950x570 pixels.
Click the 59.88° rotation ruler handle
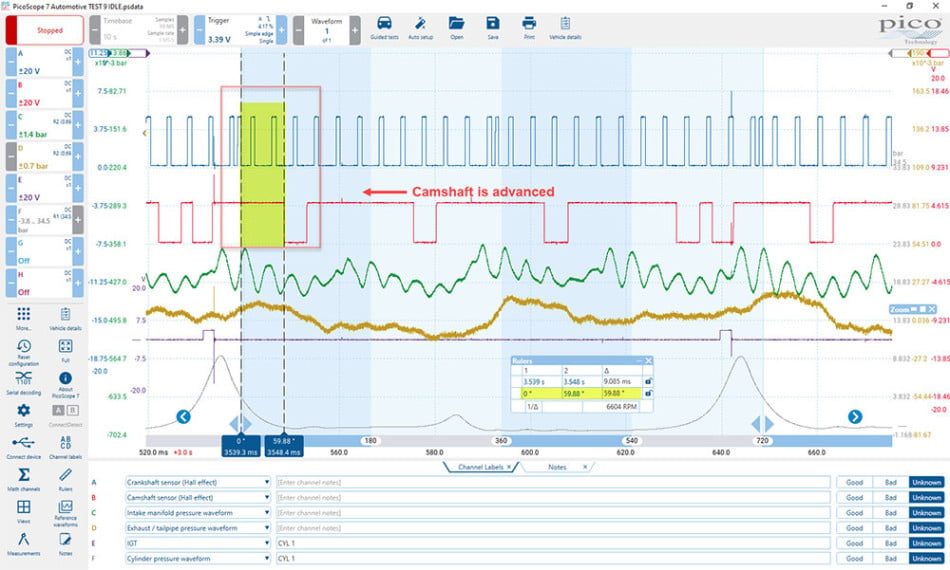click(283, 446)
